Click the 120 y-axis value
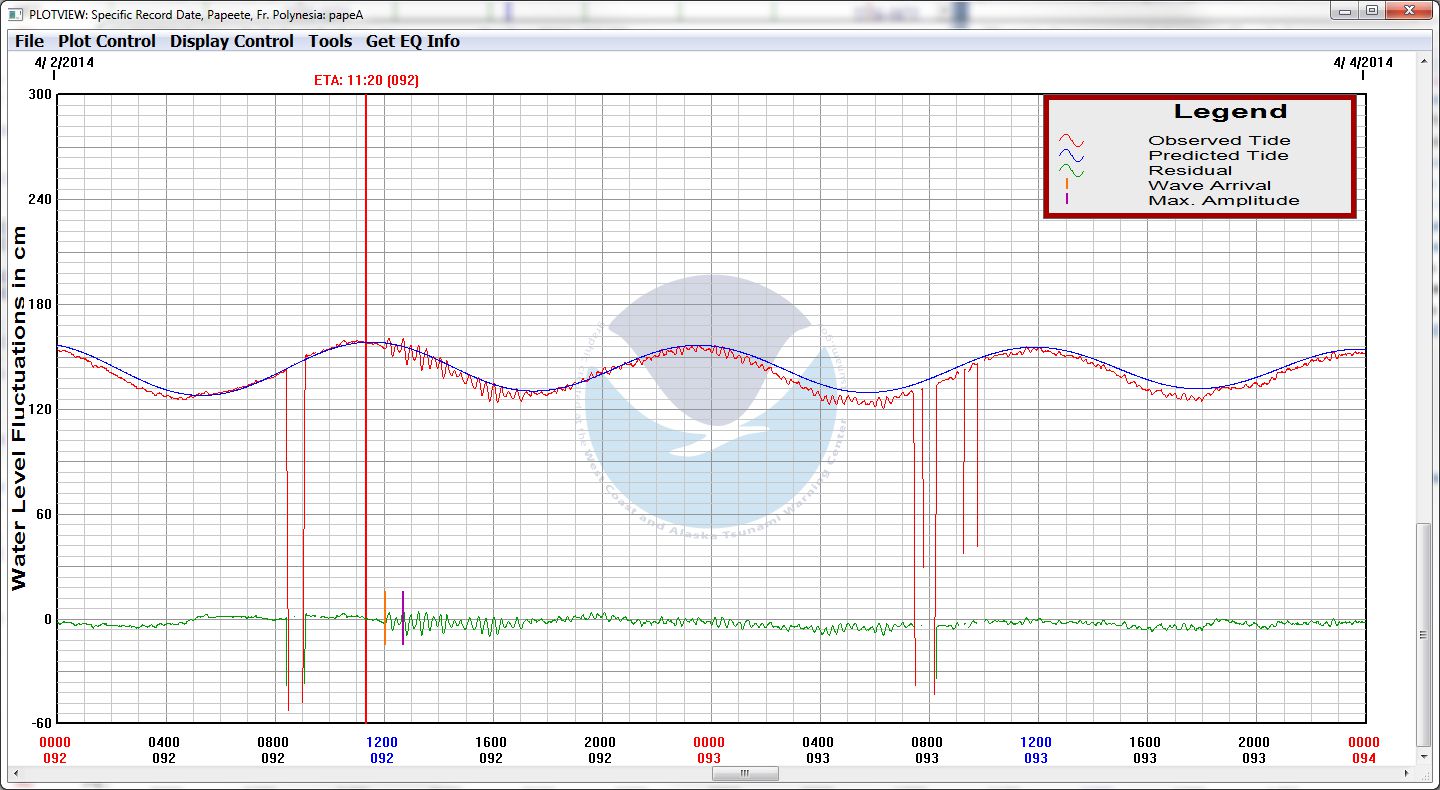1440x790 pixels. point(42,409)
